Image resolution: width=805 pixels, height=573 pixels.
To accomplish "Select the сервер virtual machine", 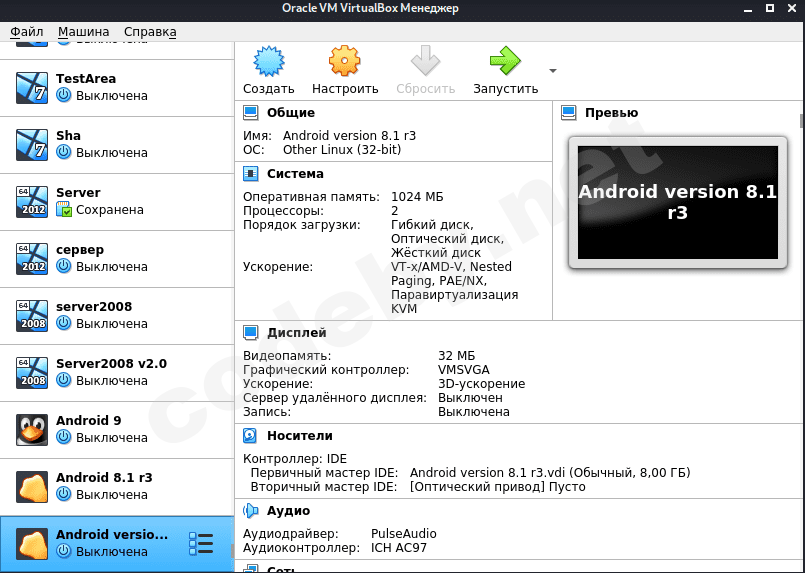I will [117, 259].
